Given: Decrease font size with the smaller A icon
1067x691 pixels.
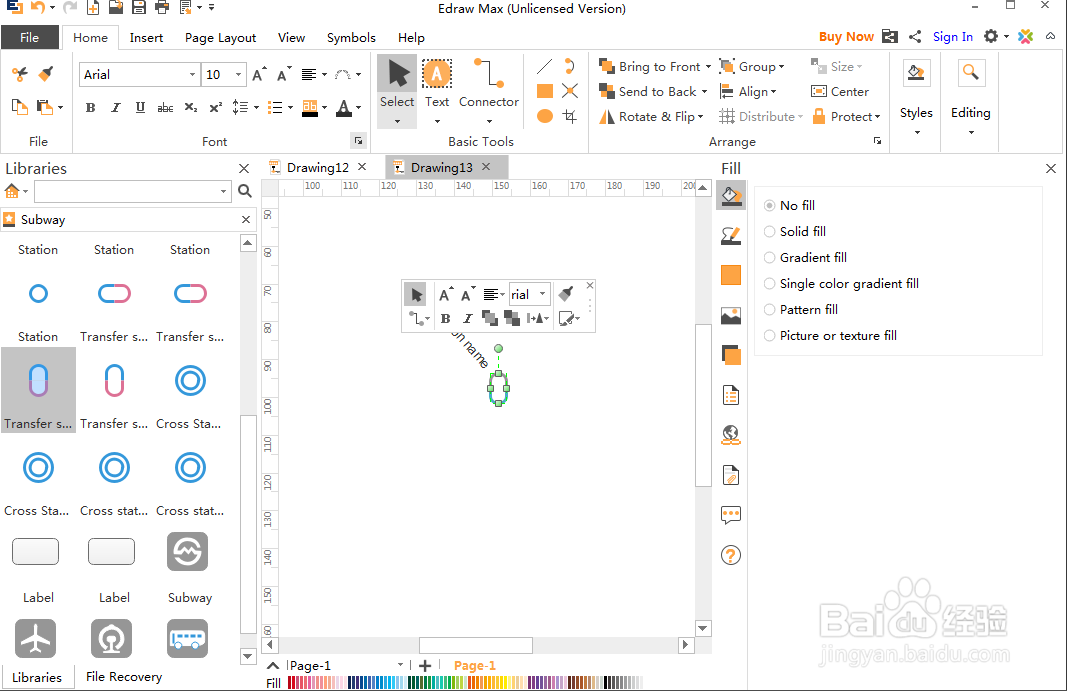Looking at the screenshot, I should [x=284, y=74].
